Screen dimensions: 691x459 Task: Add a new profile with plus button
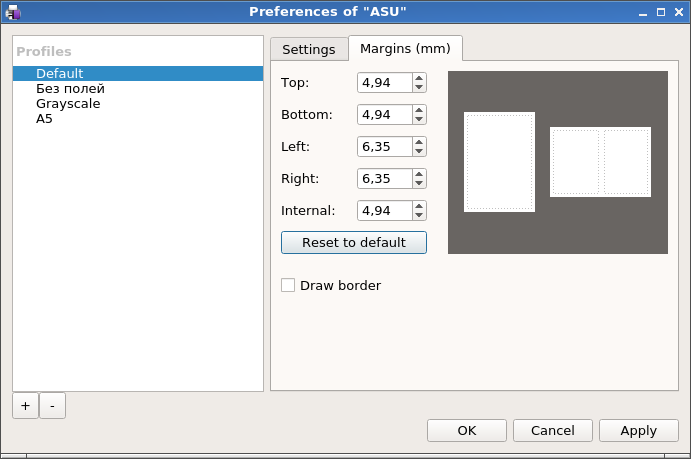point(25,405)
